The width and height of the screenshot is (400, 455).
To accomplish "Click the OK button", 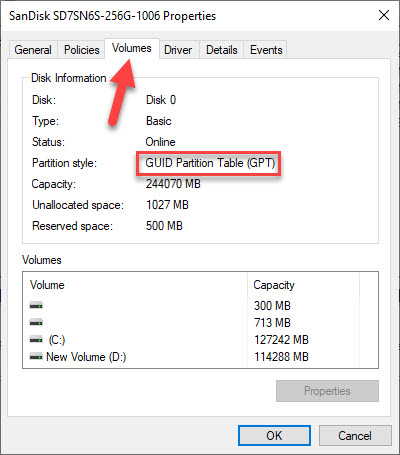I will (x=274, y=435).
